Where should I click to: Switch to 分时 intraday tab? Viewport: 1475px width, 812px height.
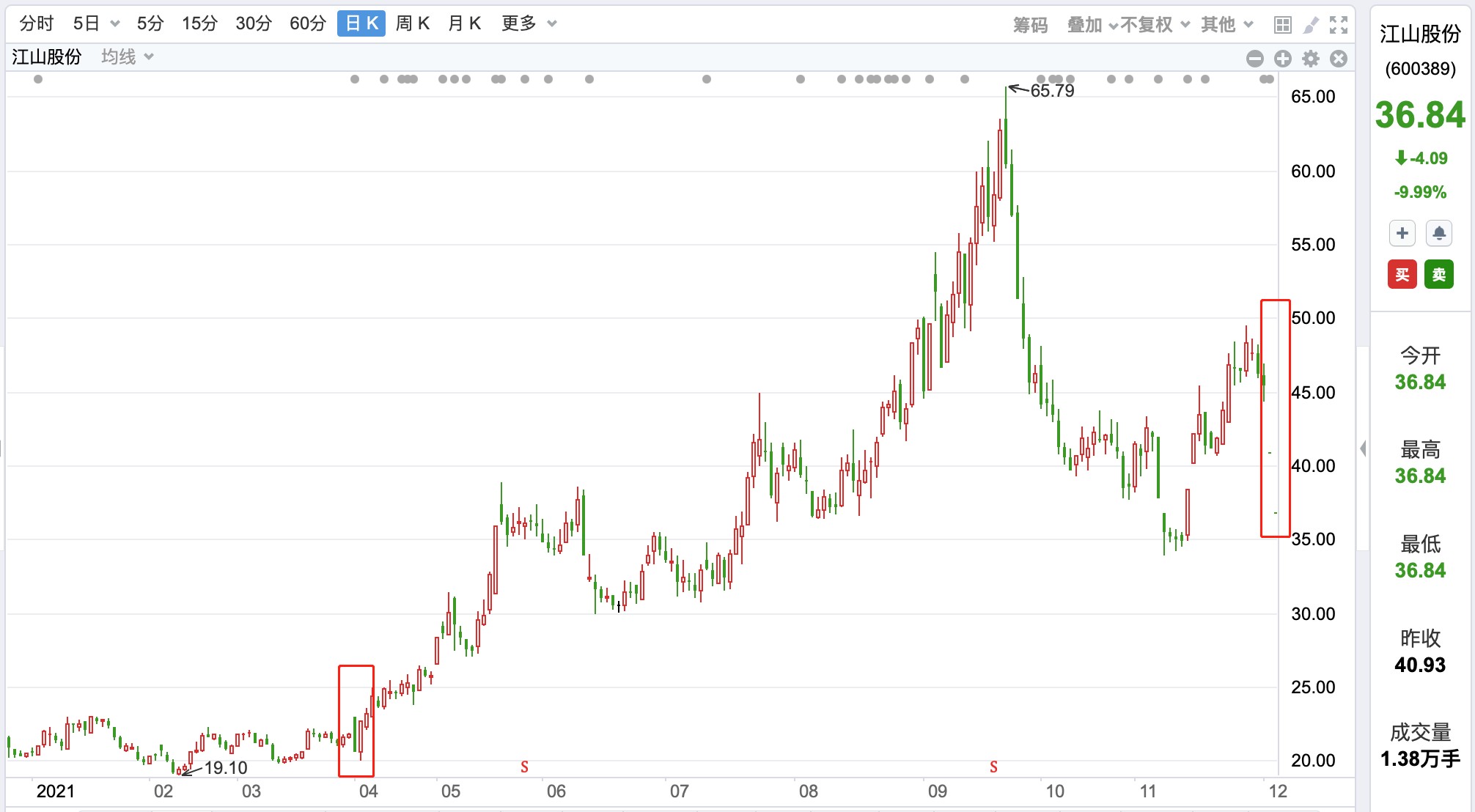pos(37,23)
